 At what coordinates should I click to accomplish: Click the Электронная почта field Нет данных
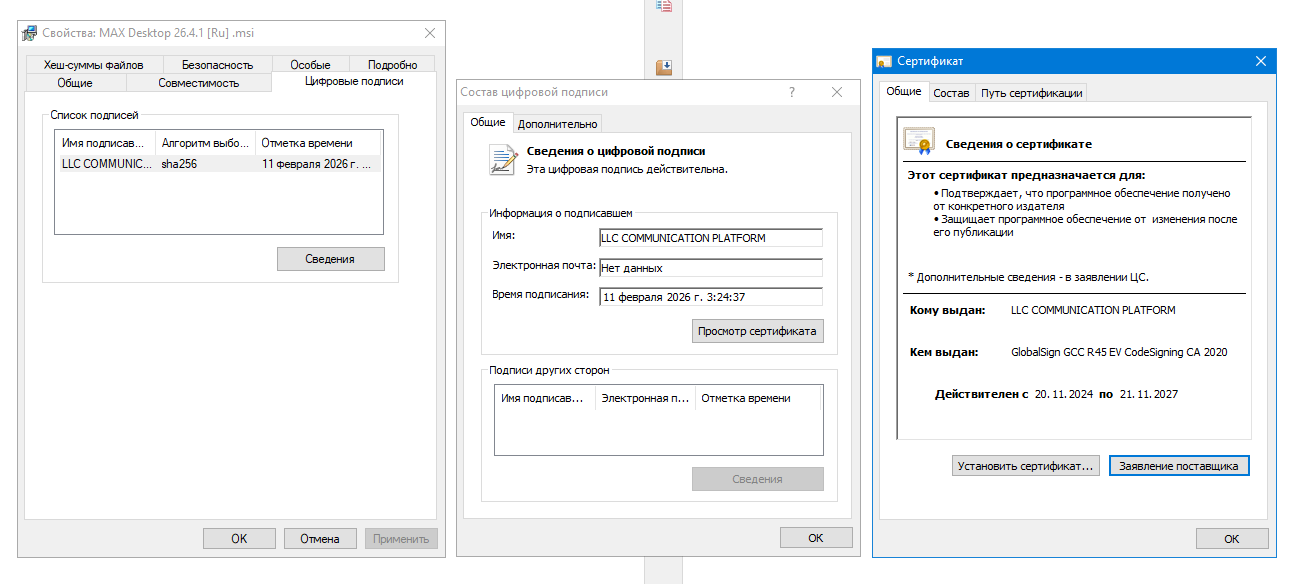(x=710, y=268)
